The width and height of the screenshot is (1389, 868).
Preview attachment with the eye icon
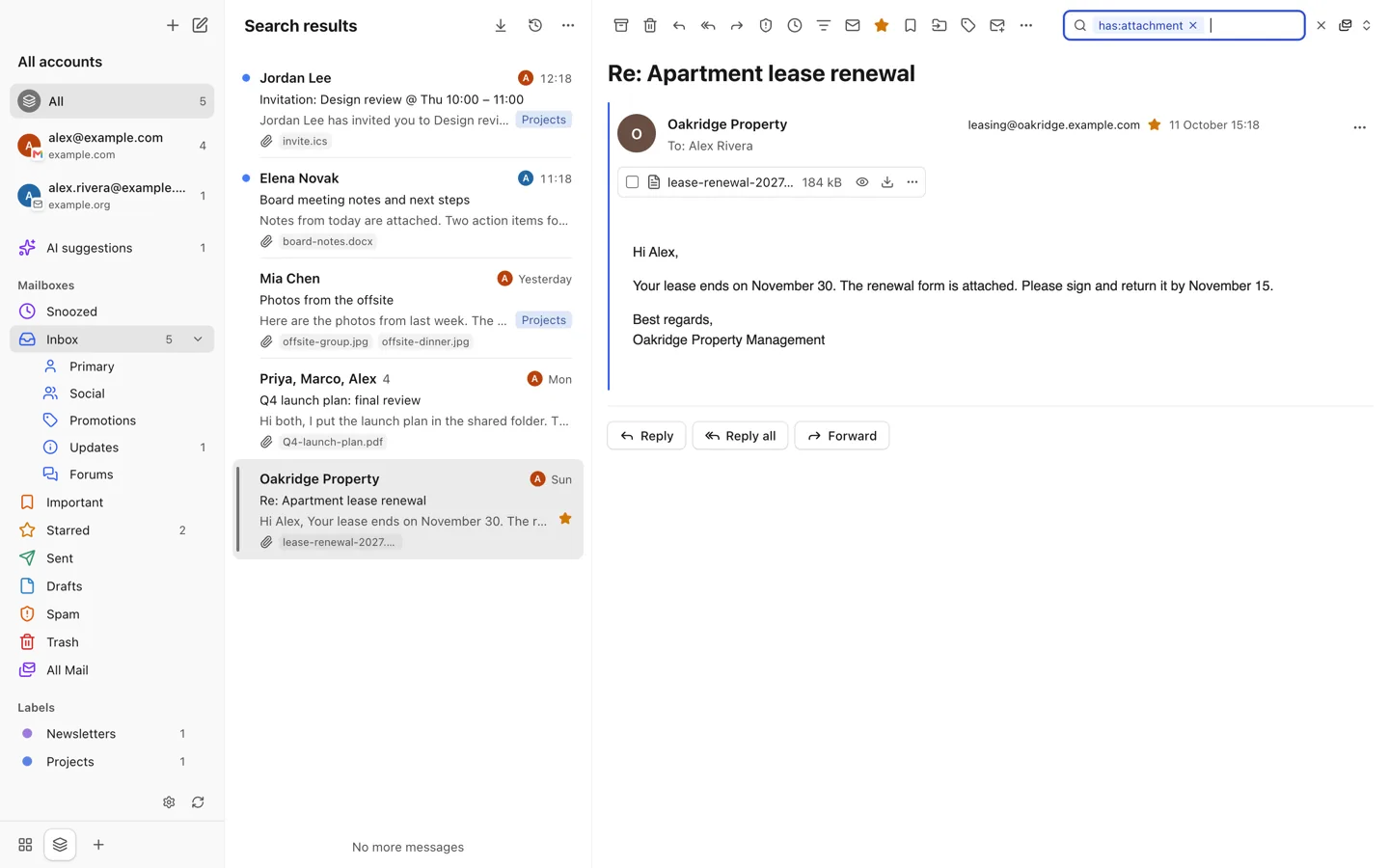click(862, 182)
